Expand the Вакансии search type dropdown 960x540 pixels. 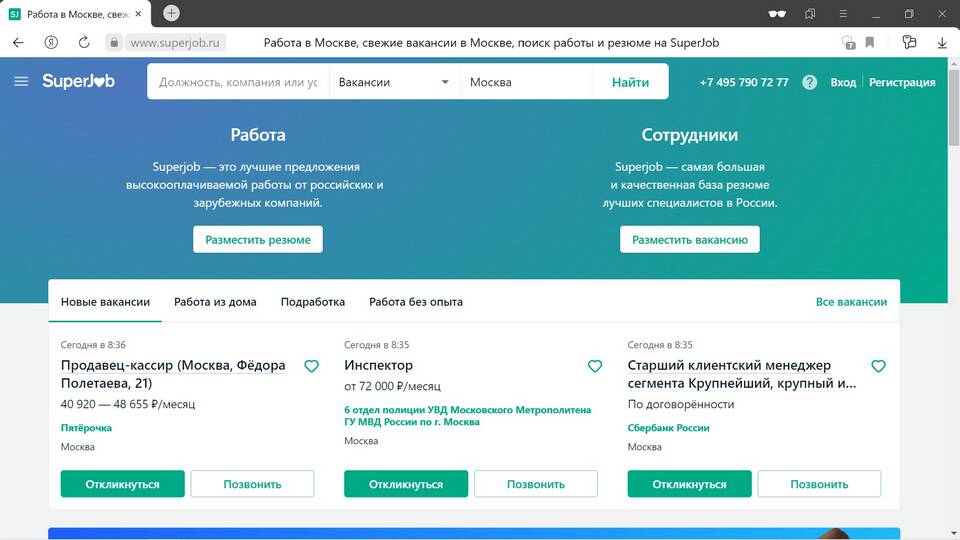(x=394, y=82)
